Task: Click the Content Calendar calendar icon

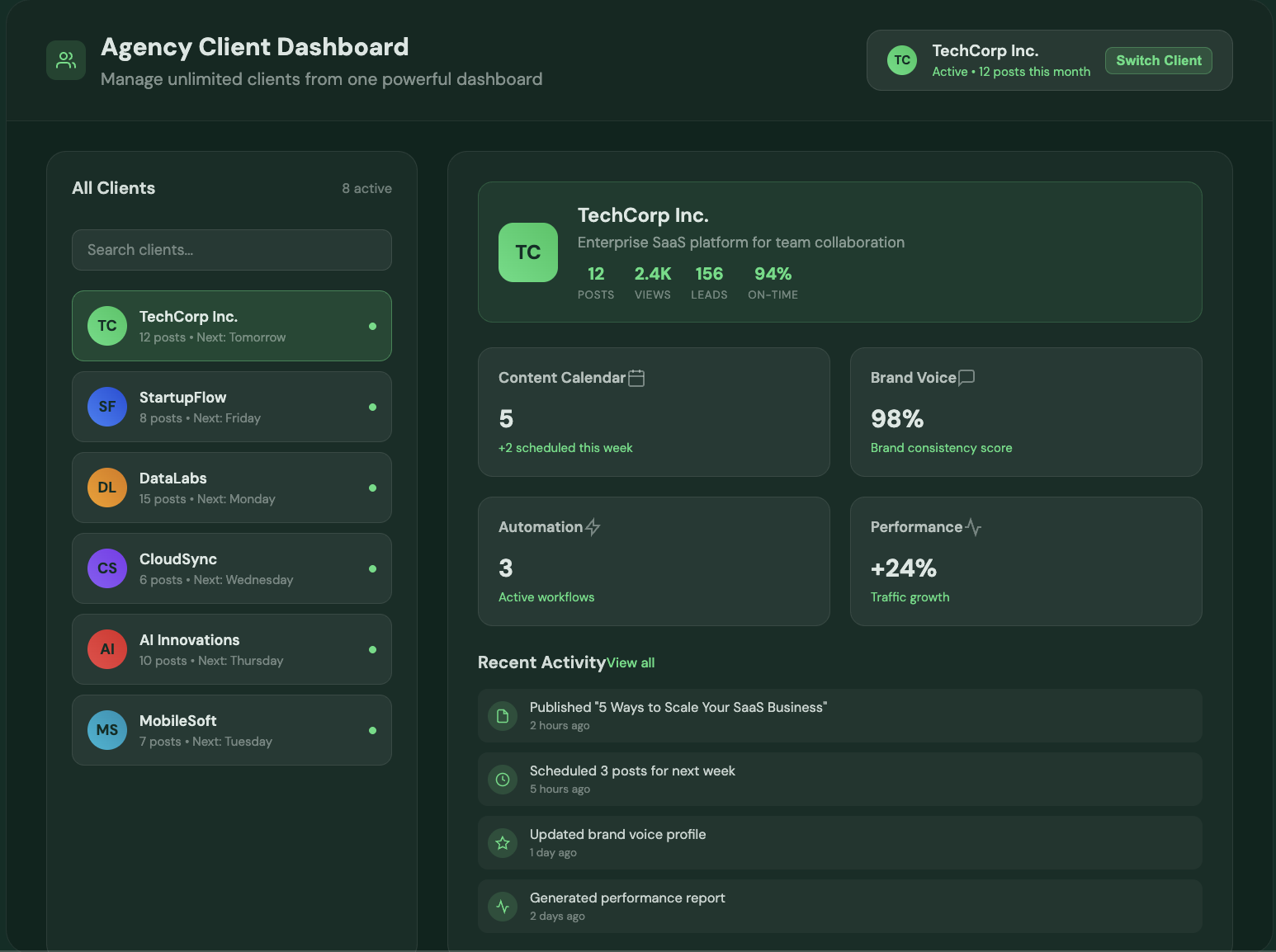Action: pos(636,378)
